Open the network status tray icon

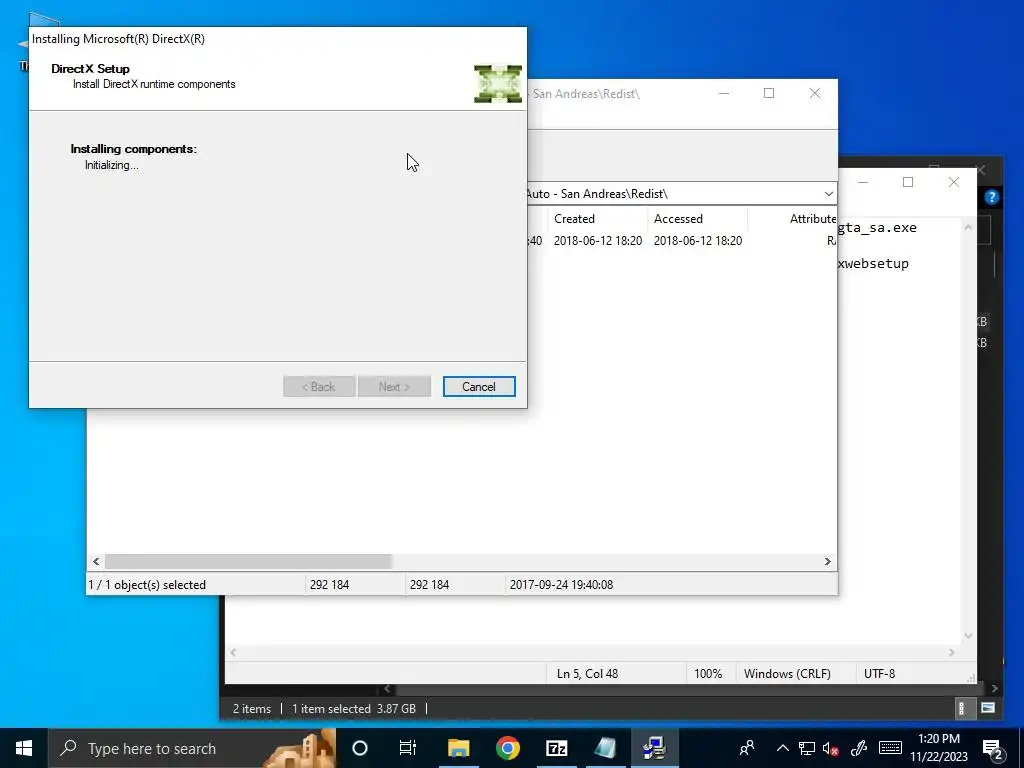807,748
